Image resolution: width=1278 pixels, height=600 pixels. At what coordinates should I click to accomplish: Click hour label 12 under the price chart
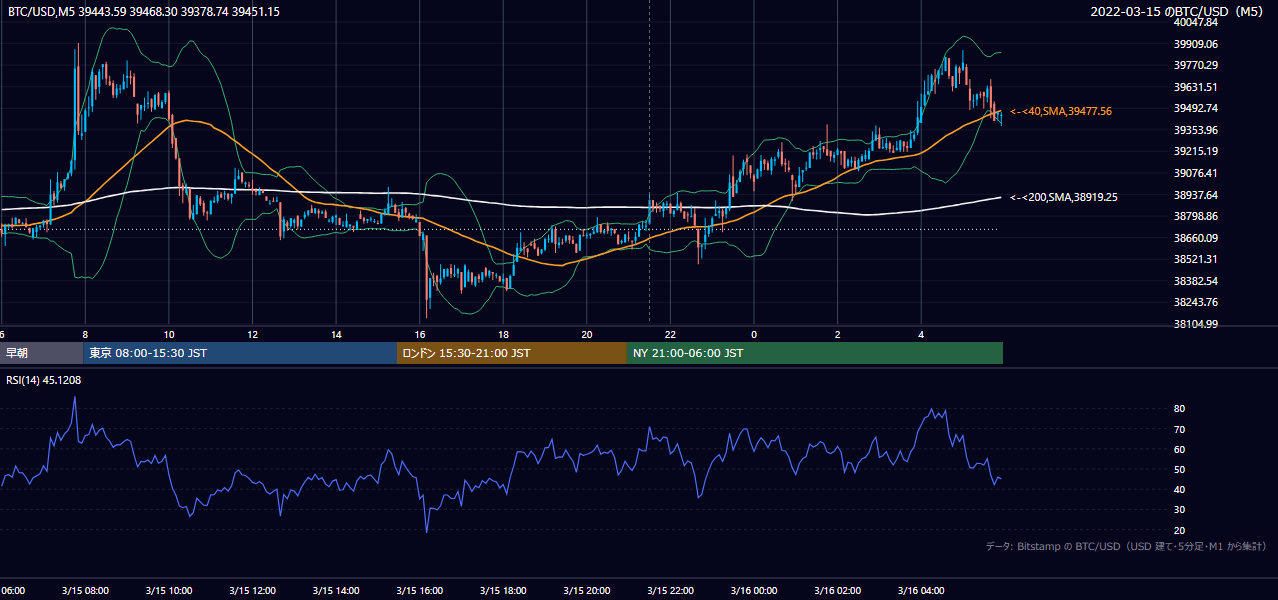(x=252, y=335)
